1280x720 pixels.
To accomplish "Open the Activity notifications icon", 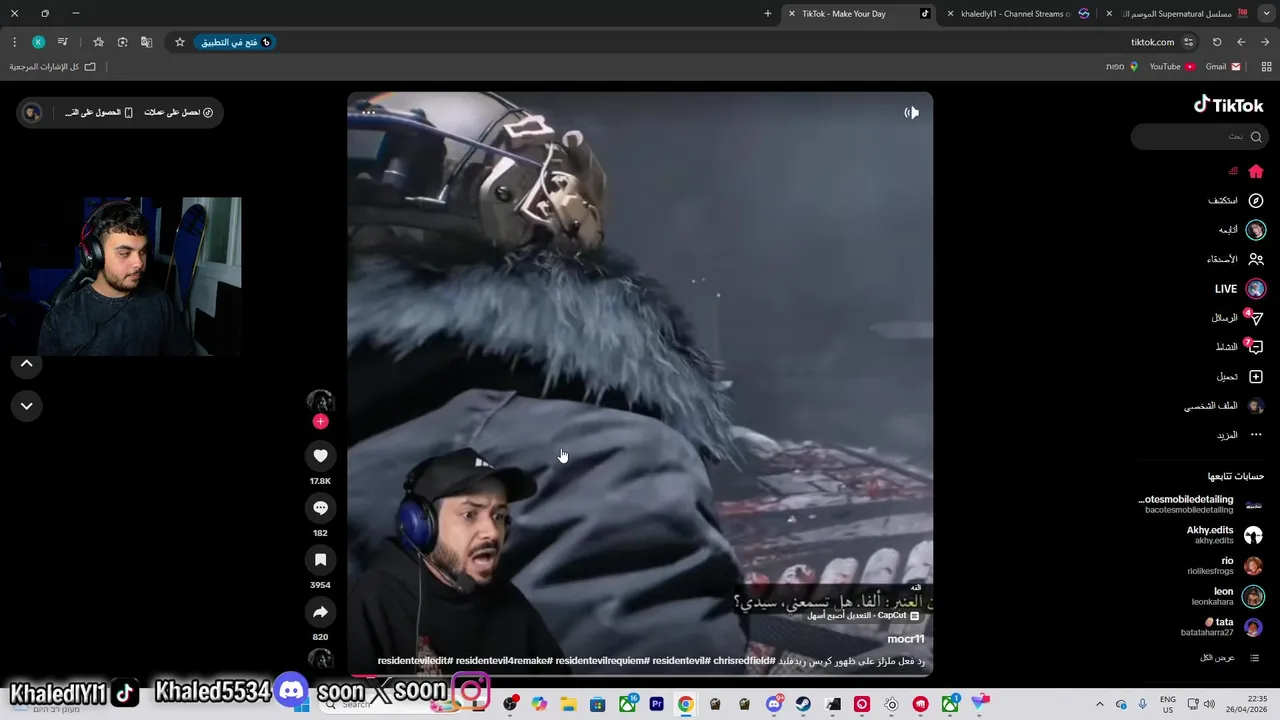I will [x=1254, y=347].
